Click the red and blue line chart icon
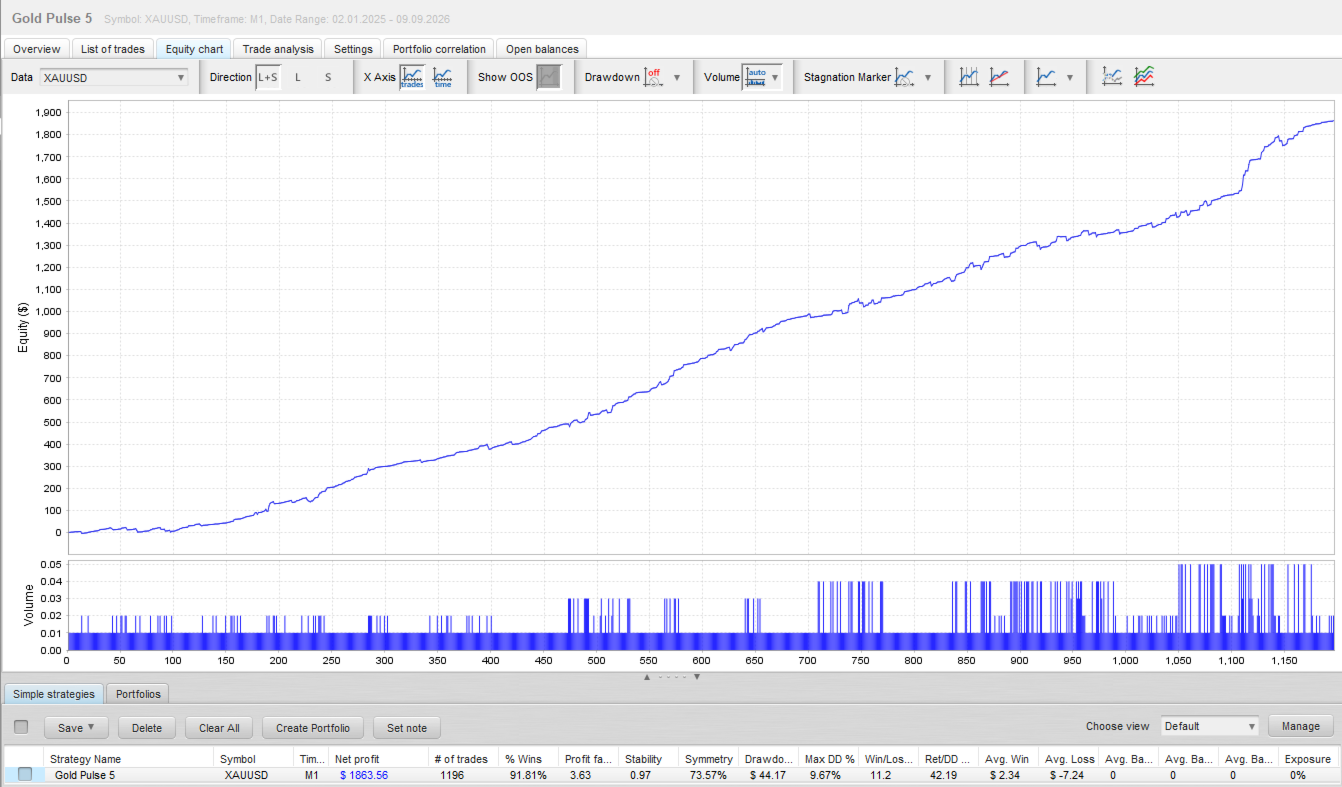This screenshot has height=787, width=1342. 999,77
